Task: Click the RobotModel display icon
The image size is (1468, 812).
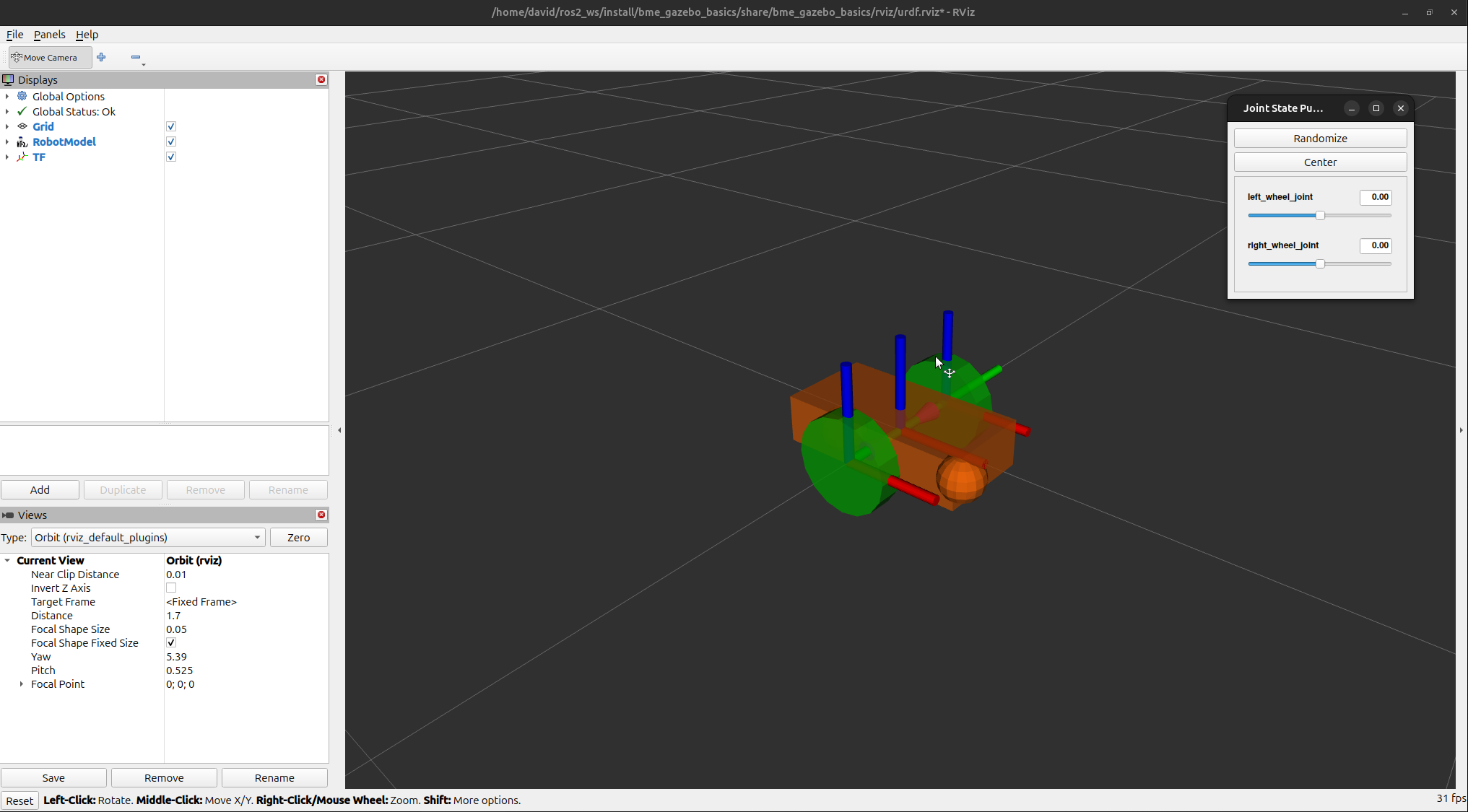Action: [22, 141]
